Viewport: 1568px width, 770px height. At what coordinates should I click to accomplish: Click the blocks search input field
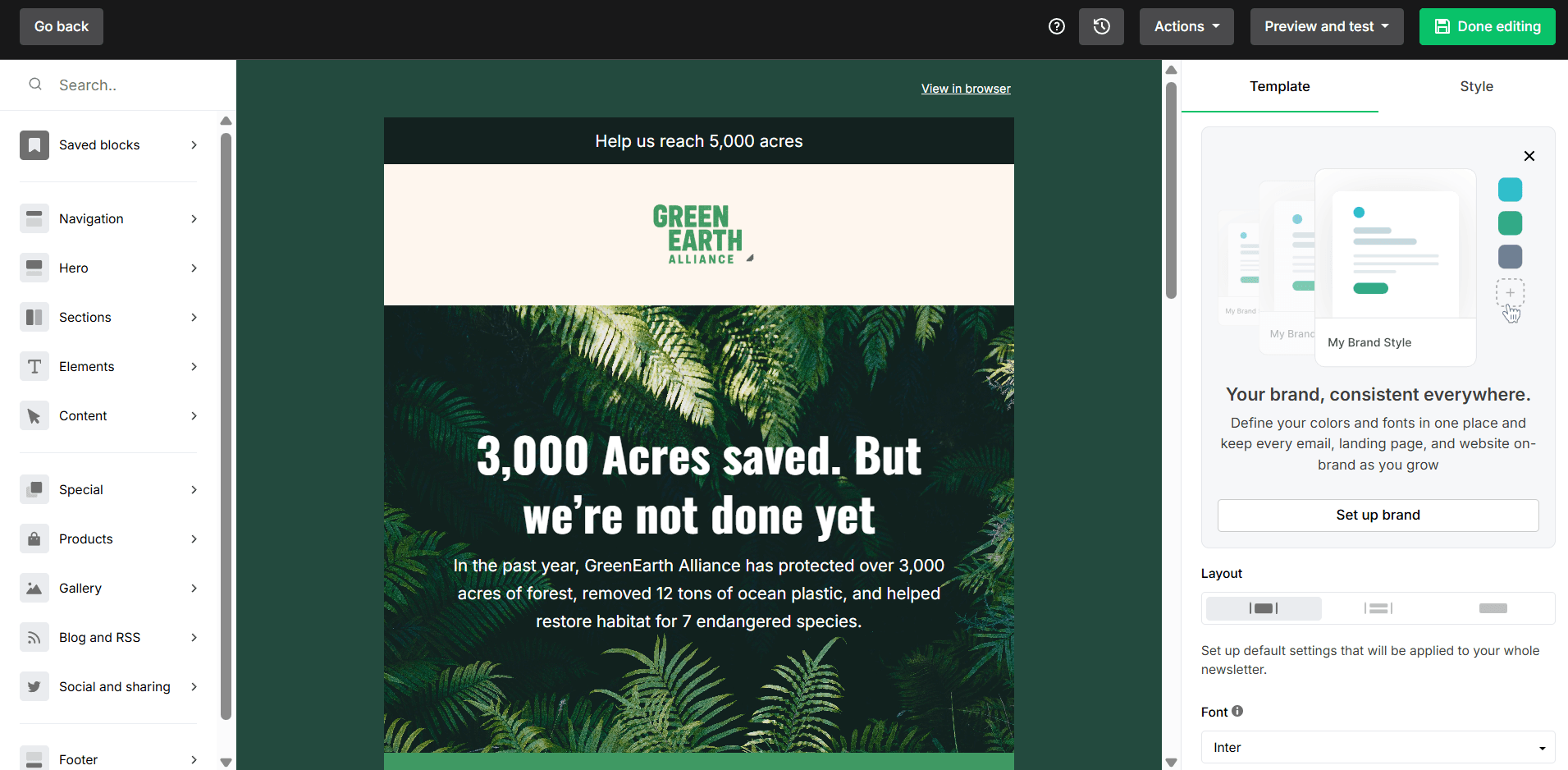(118, 85)
